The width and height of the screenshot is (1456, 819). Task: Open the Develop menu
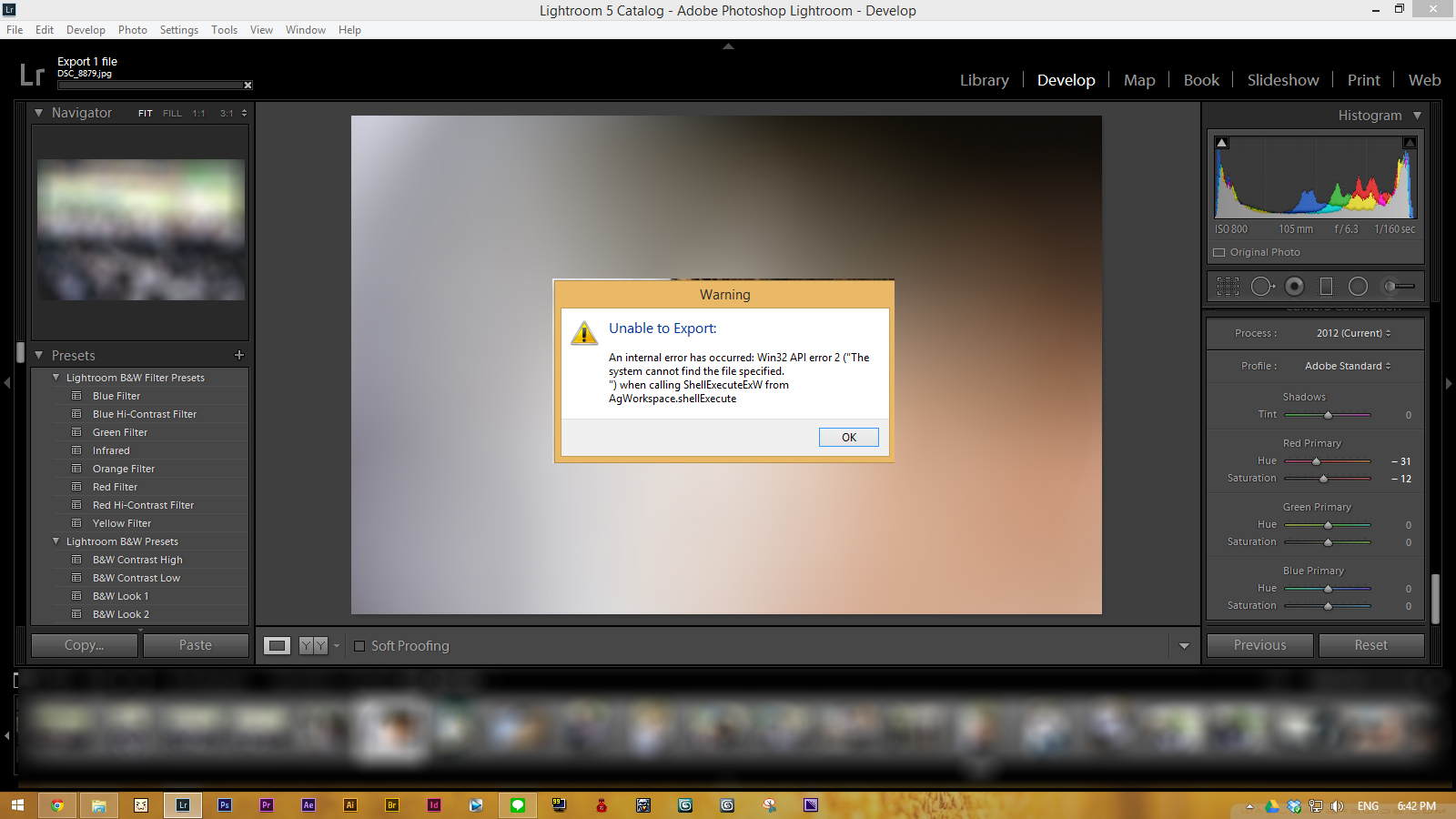click(x=86, y=30)
